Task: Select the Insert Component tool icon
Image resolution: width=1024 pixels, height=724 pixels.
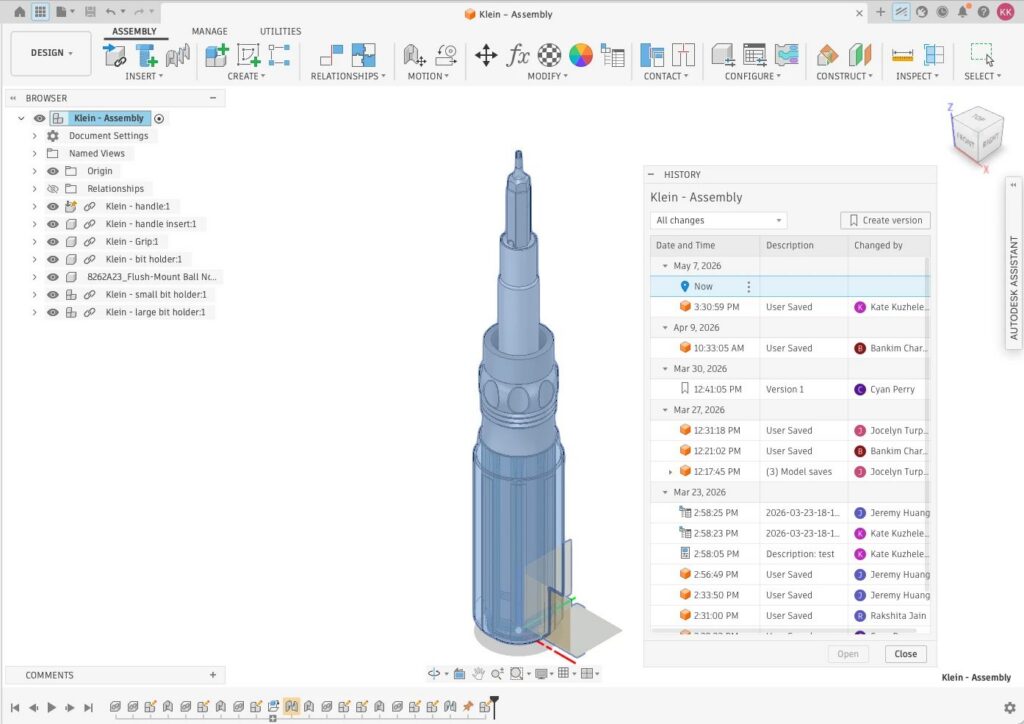Action: (114, 55)
